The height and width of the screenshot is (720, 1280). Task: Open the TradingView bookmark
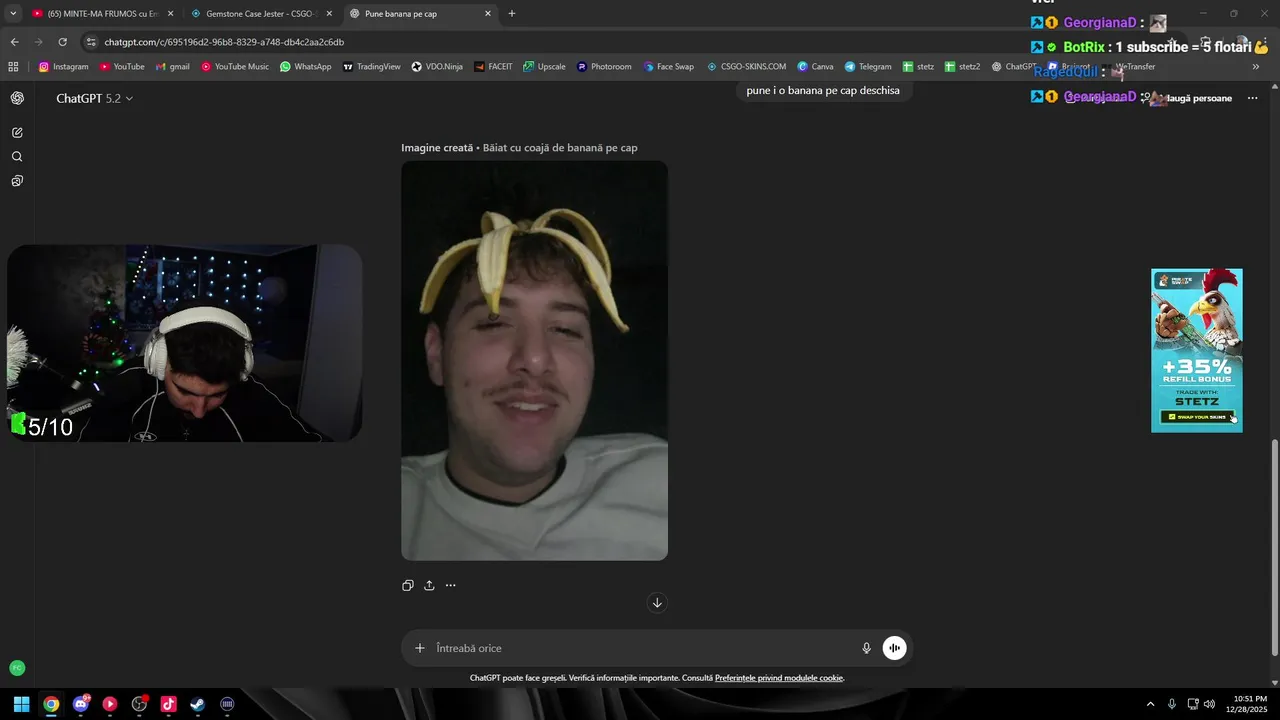pyautogui.click(x=372, y=67)
